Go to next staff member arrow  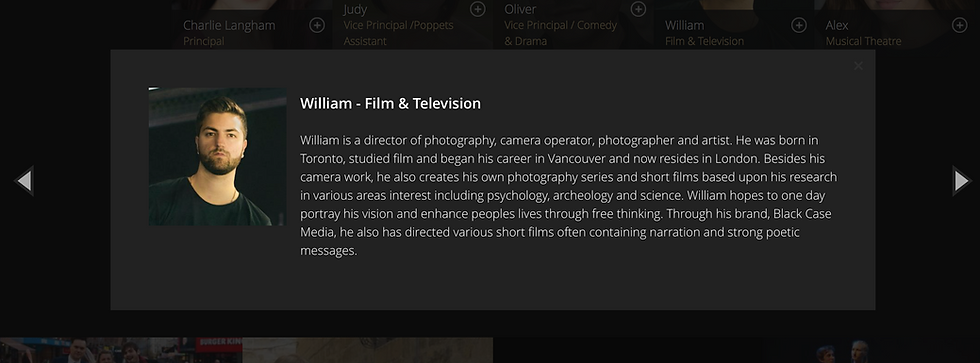click(x=962, y=181)
